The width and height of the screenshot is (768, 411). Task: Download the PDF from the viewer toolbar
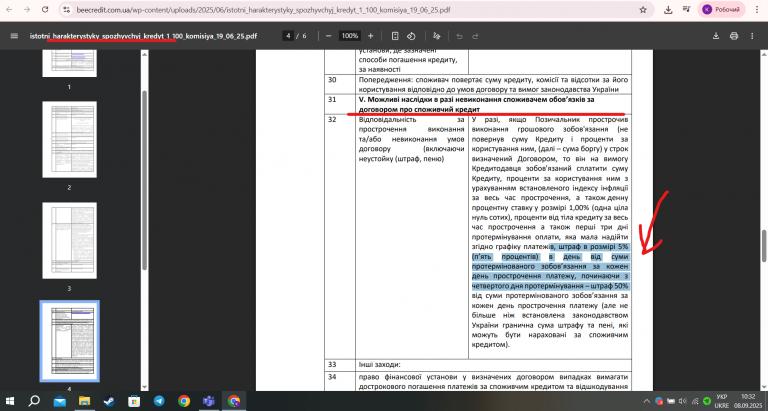pyautogui.click(x=716, y=36)
